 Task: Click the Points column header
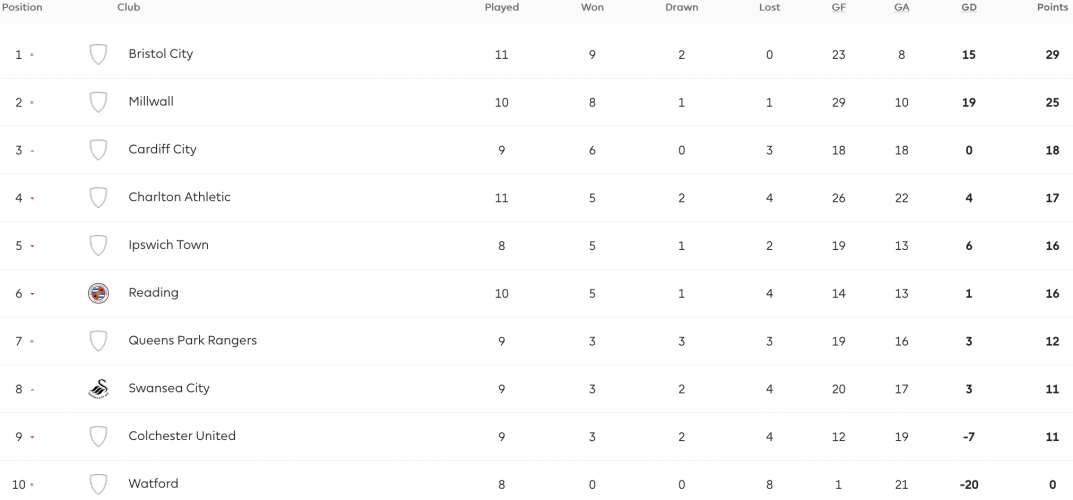pos(1052,8)
